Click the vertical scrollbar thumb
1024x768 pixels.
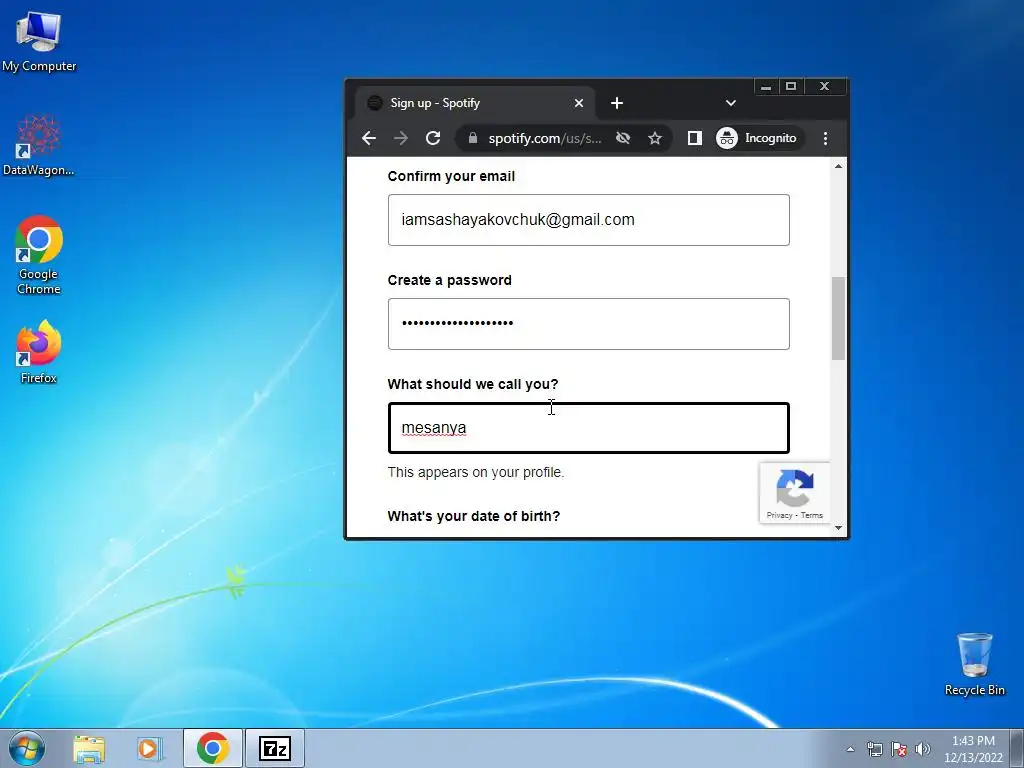click(x=839, y=318)
